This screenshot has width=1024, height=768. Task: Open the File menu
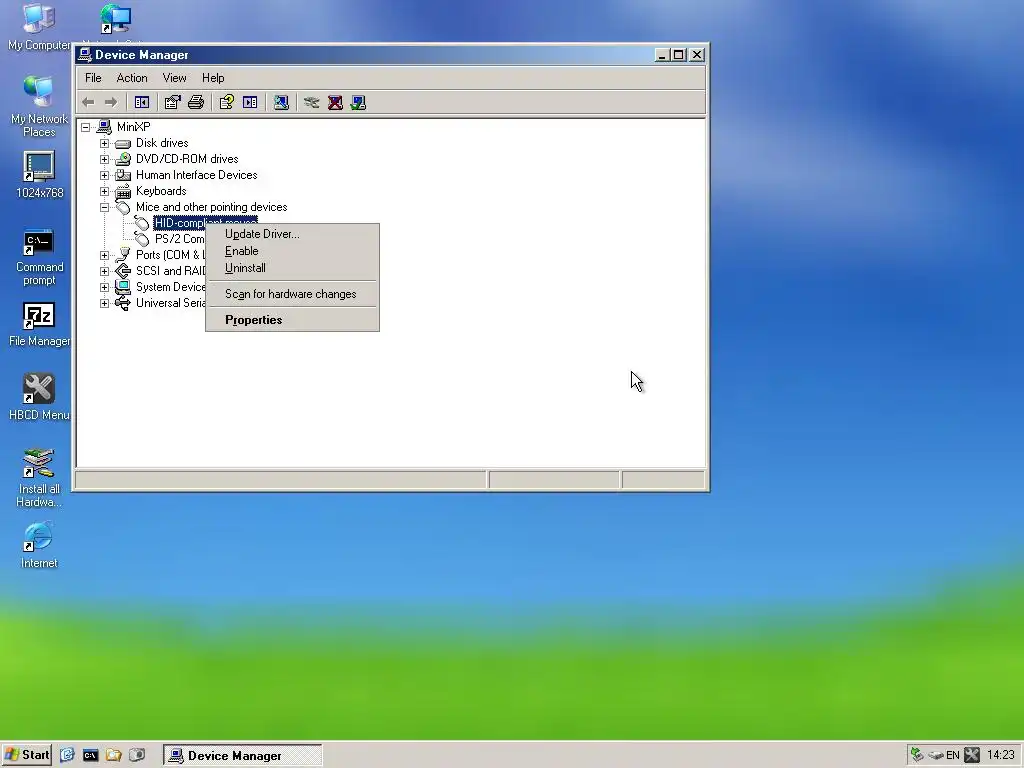point(93,78)
